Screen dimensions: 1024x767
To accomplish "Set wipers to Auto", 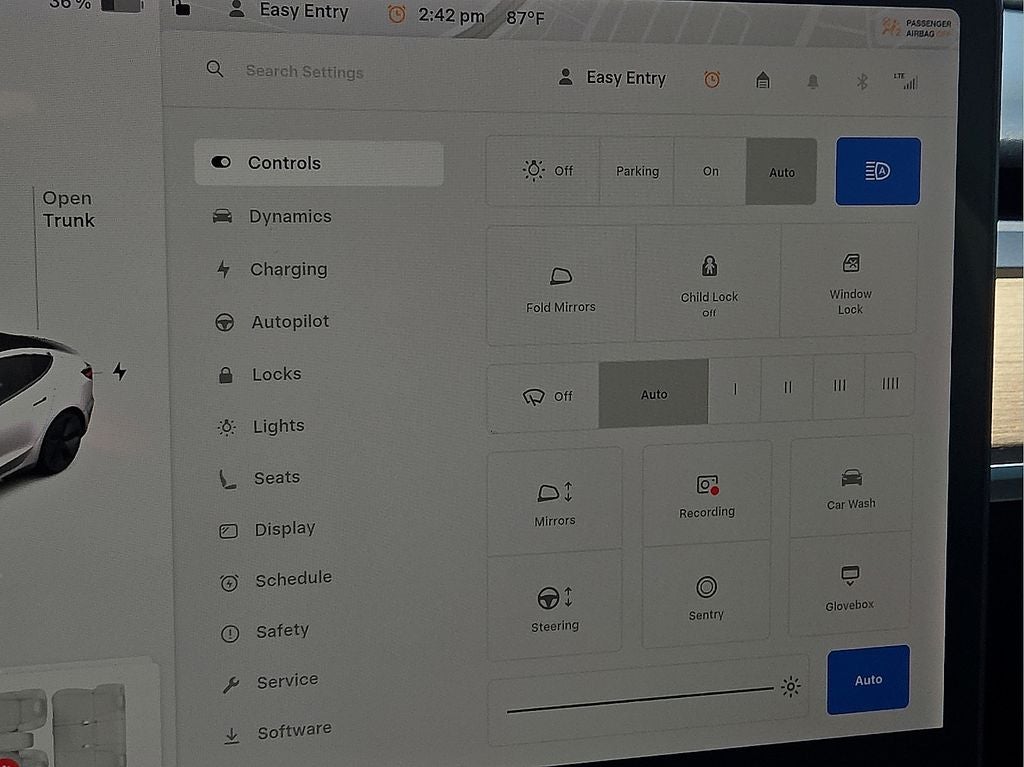I will [x=653, y=395].
